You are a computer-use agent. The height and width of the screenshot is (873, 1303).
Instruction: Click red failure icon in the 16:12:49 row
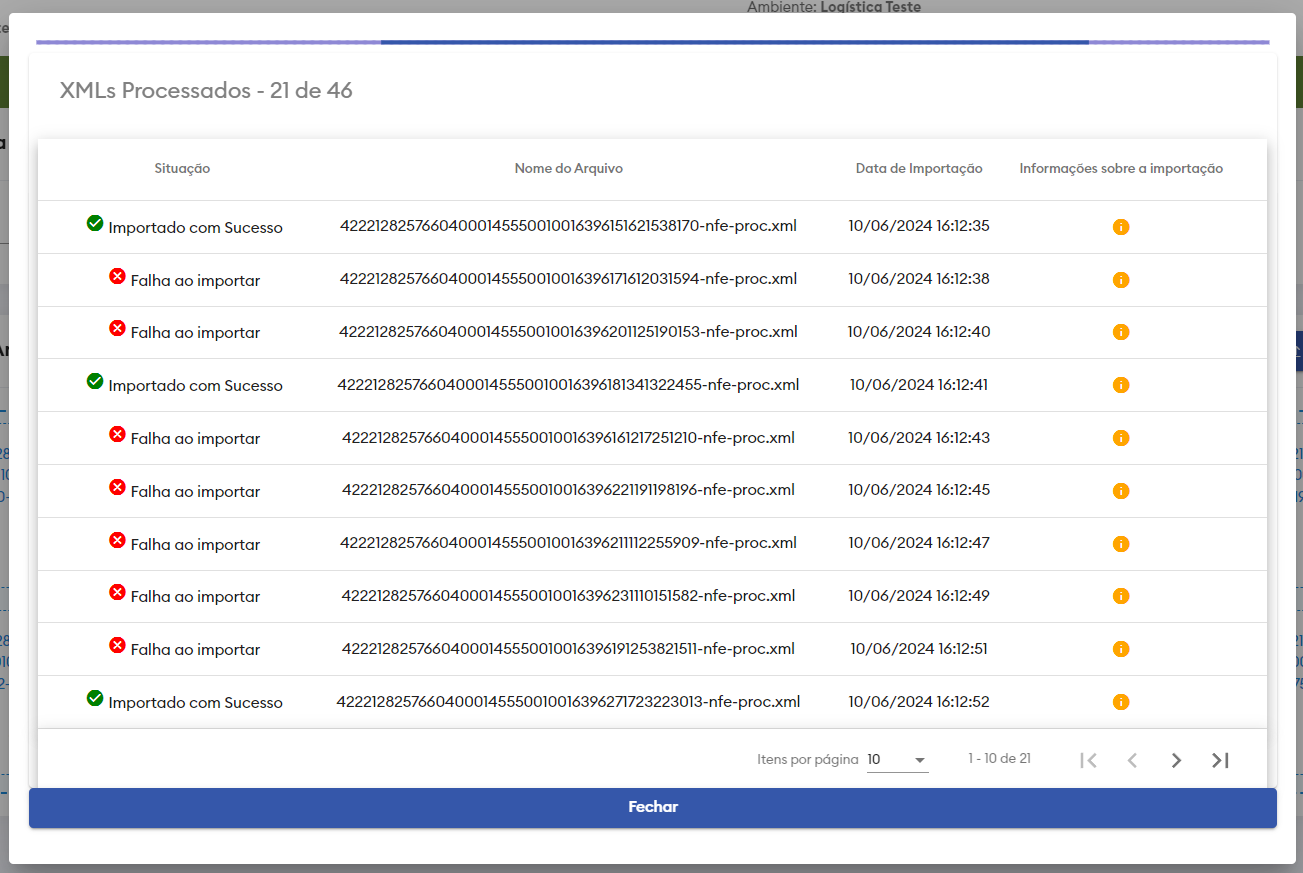(117, 592)
